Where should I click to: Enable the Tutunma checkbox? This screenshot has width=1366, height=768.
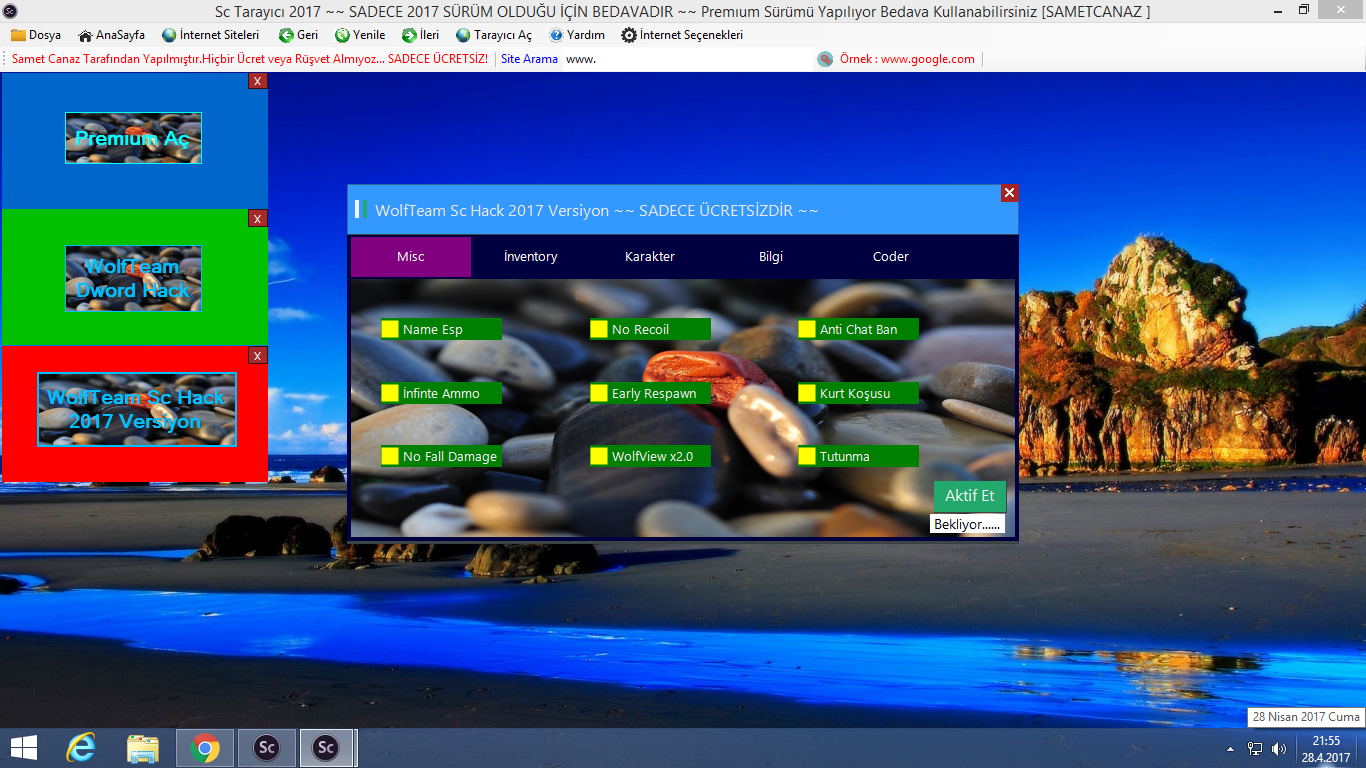(x=807, y=456)
